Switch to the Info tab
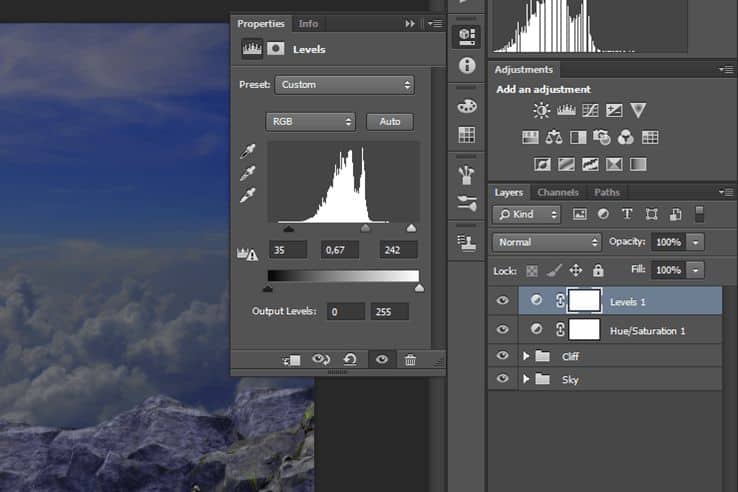Image resolution: width=738 pixels, height=492 pixels. (308, 24)
